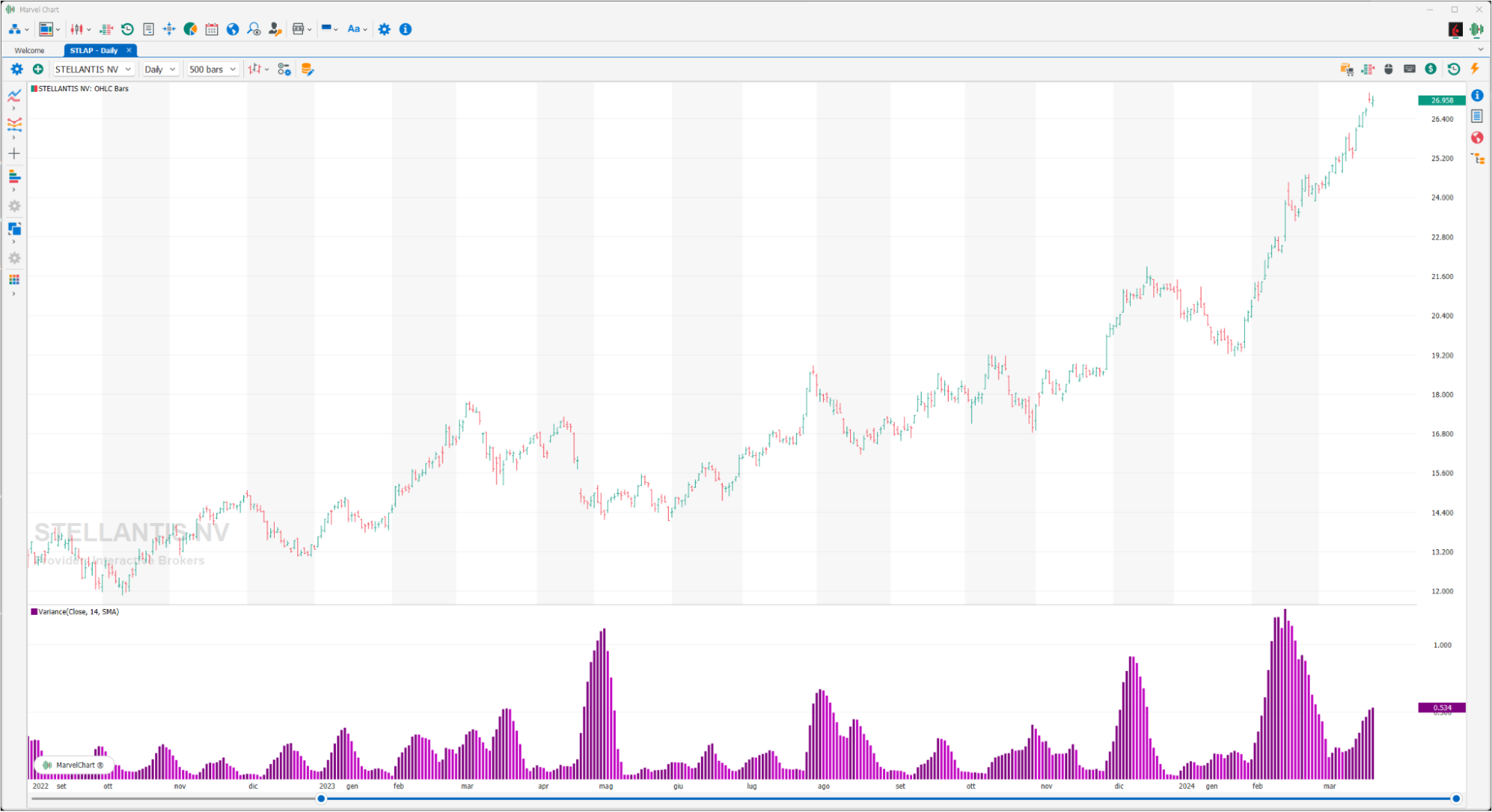Open the blue overlapping squares icon

click(x=14, y=228)
